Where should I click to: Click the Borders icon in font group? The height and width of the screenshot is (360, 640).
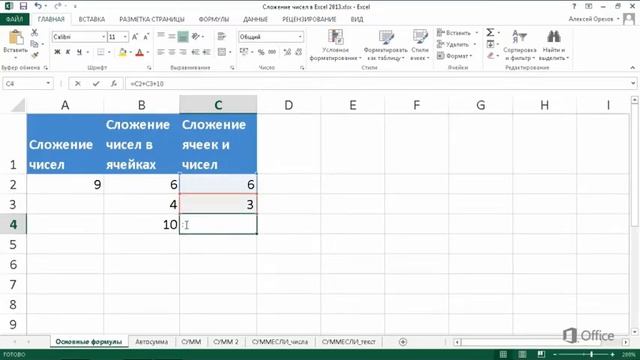point(100,52)
